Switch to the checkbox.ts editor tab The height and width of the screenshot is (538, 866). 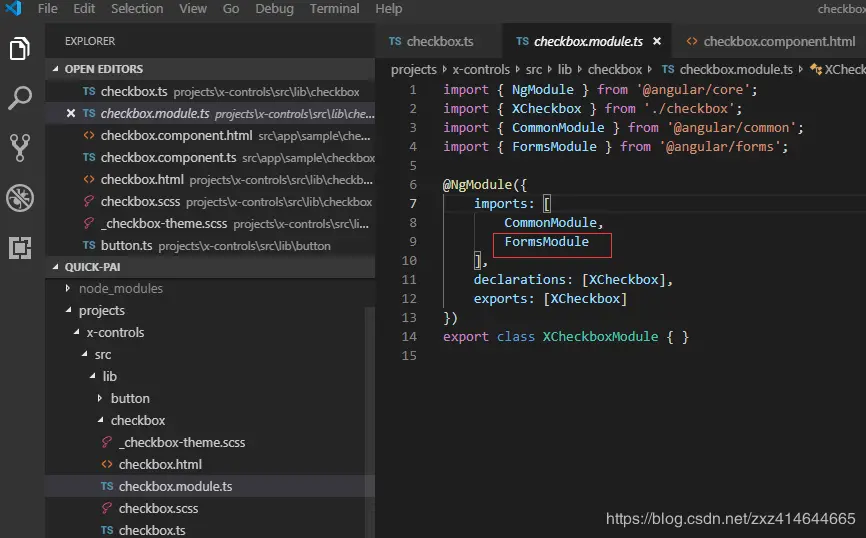pos(439,41)
